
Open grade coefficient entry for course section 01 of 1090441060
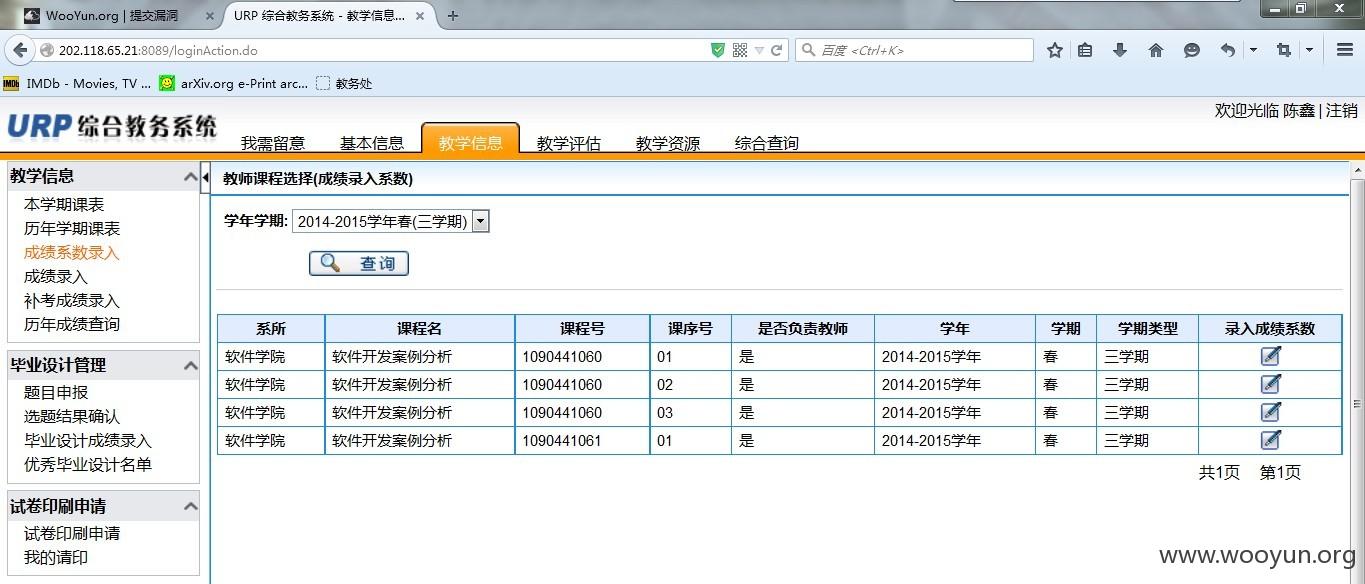1270,356
